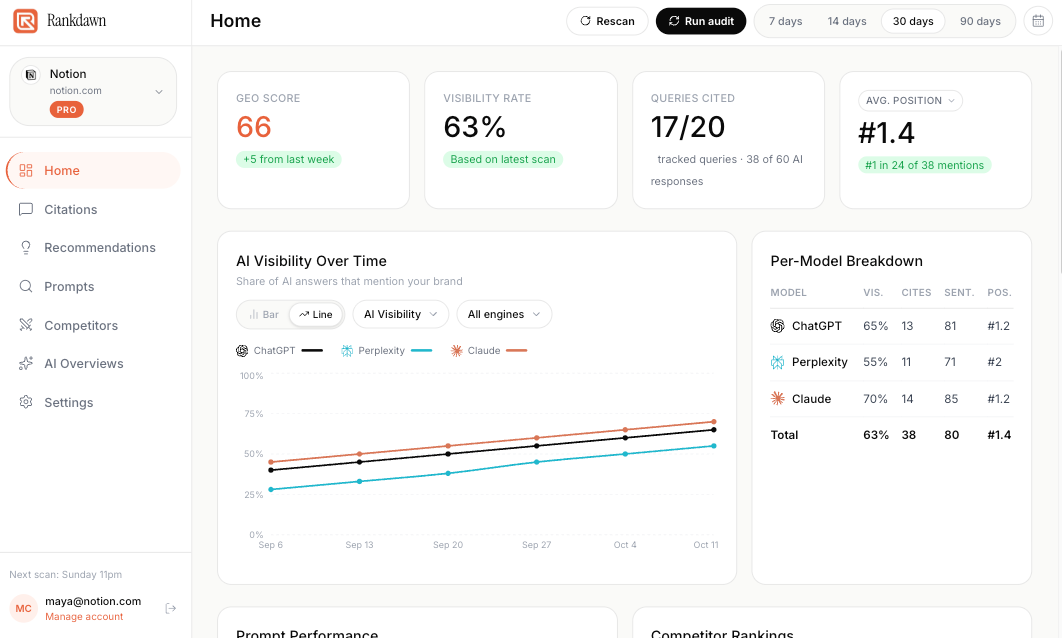Screen dimensions: 1062x638
Task: Click the Manage account link
Action: (84, 617)
